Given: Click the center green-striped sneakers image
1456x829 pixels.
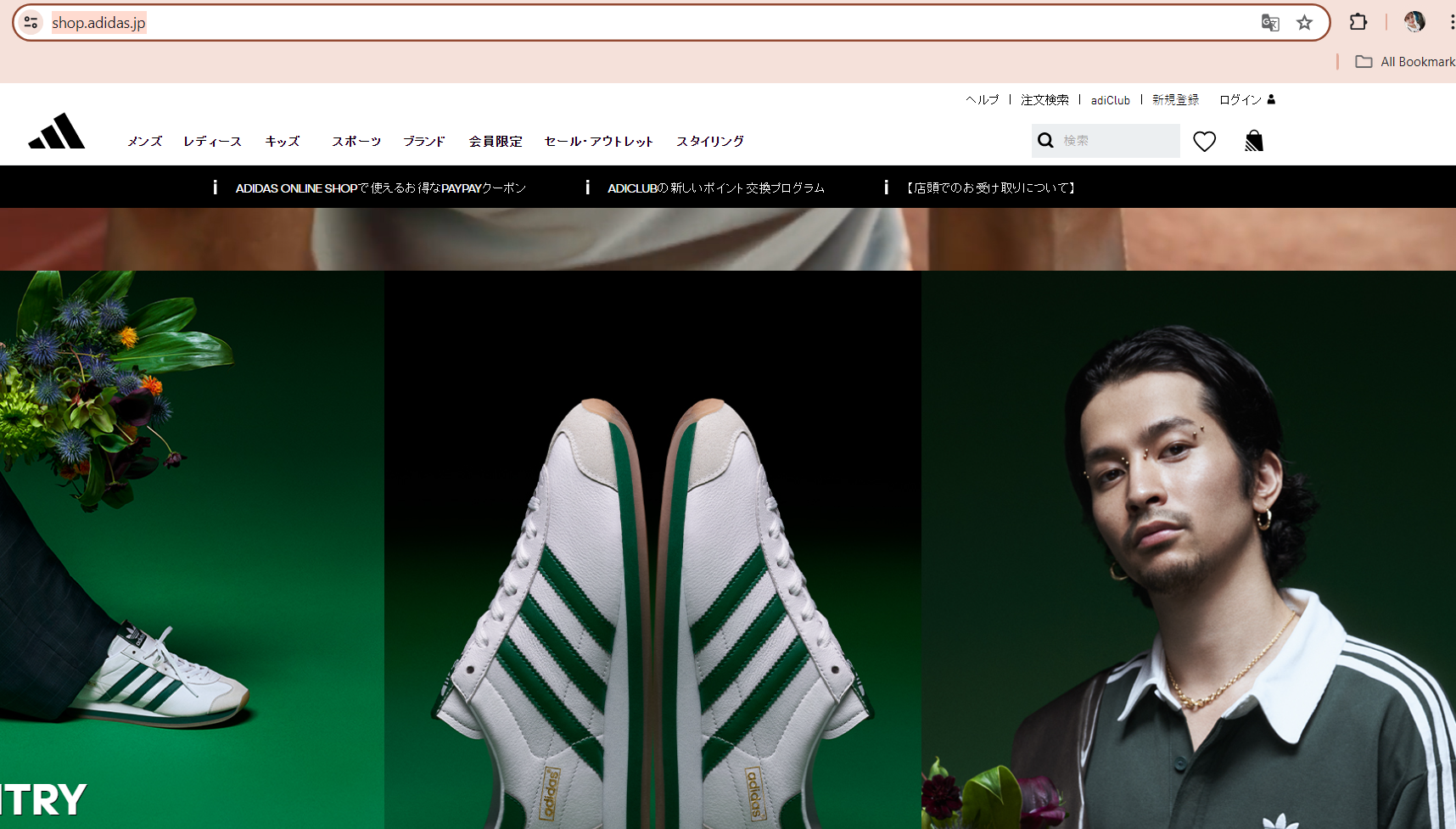Looking at the screenshot, I should 652,550.
